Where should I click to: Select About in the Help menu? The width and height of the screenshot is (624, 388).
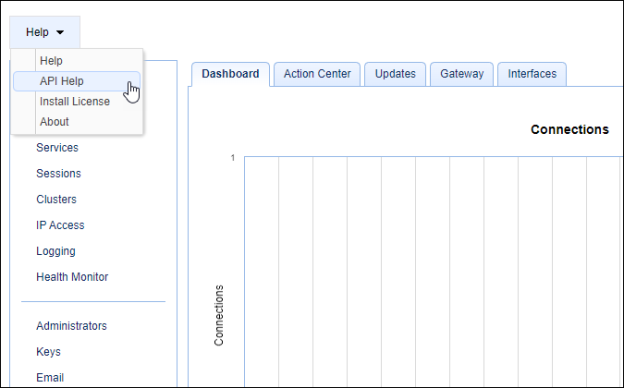[55, 122]
